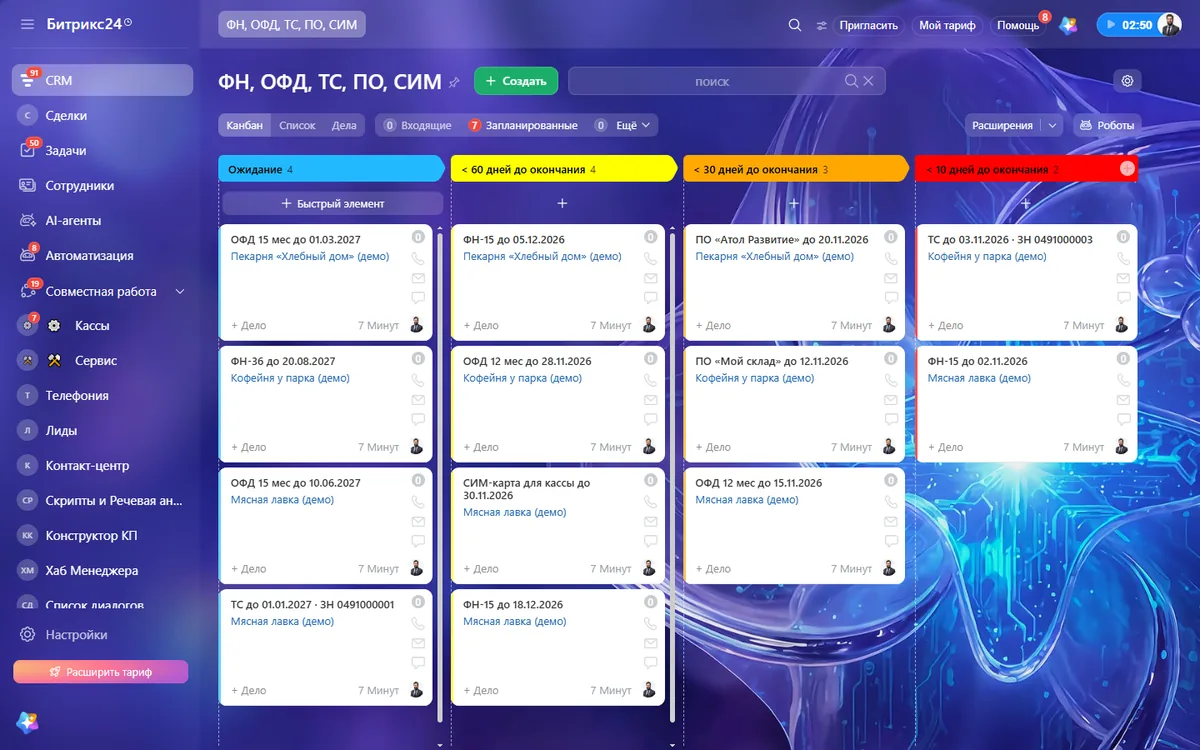Select the ФН, ОФД, ТС, ПО, СИМ top tab
Image resolution: width=1200 pixels, height=750 pixels.
292,24
